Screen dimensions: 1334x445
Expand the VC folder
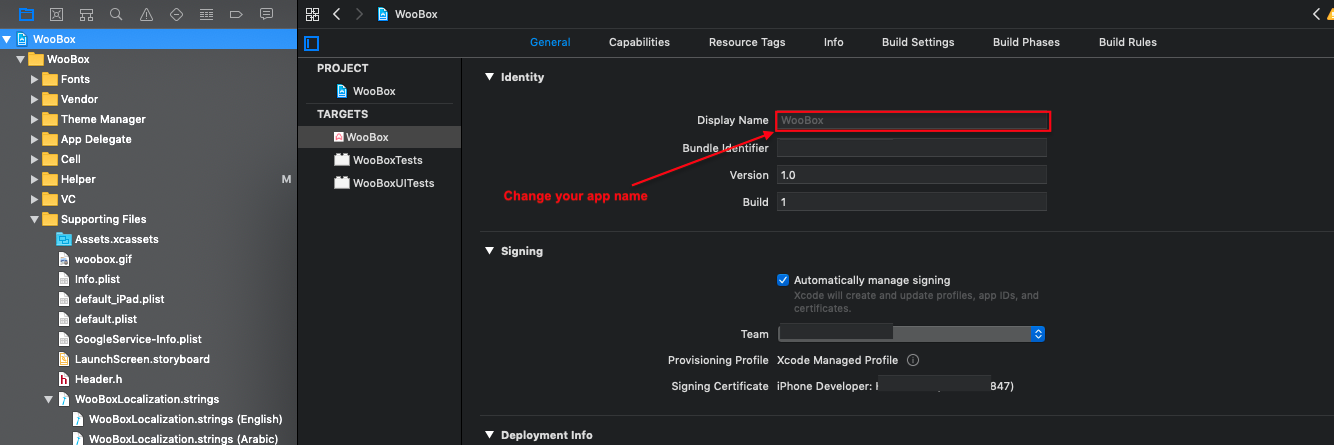(35, 199)
